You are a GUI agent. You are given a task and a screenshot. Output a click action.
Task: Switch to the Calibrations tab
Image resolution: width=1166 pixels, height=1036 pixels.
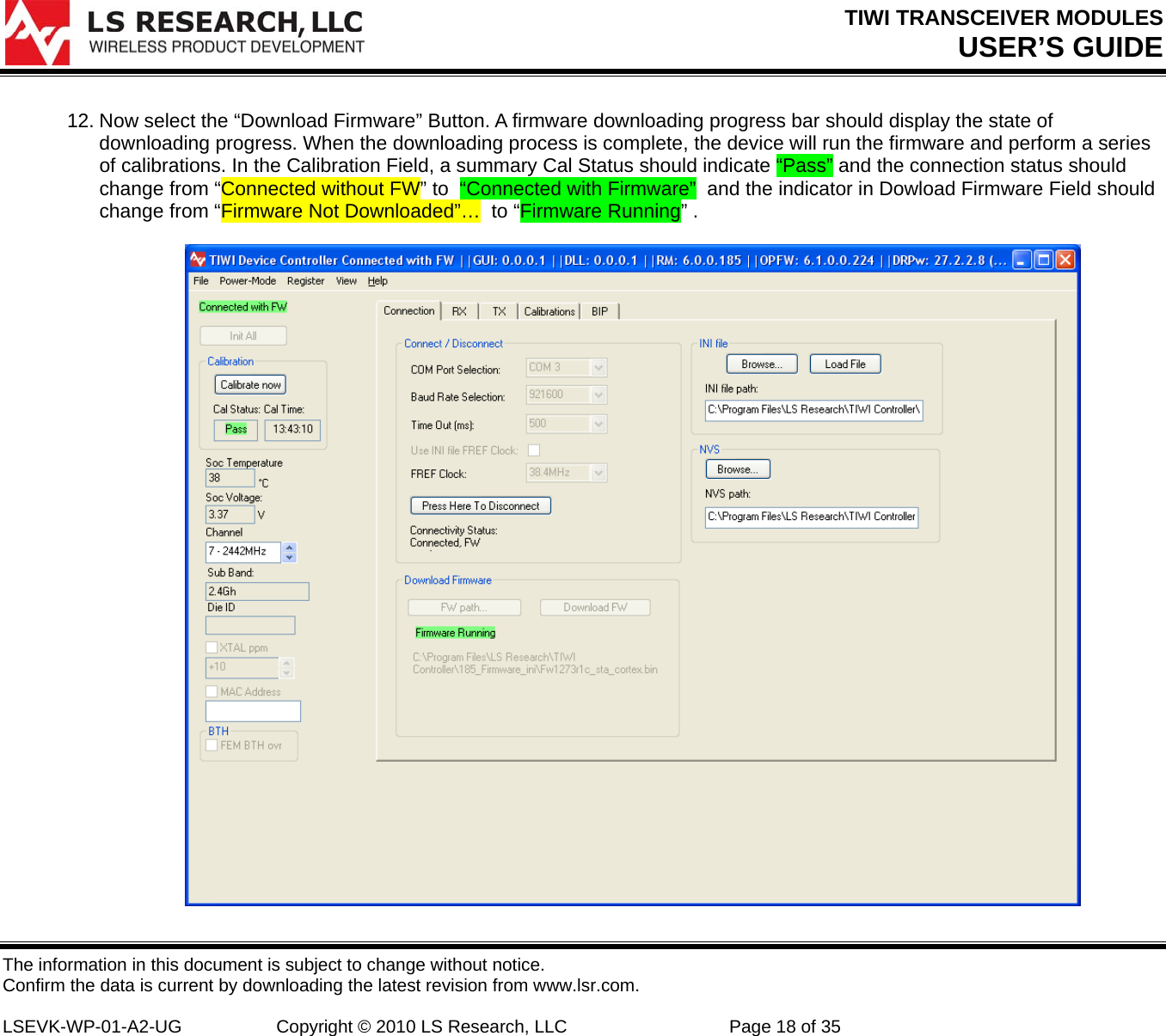pos(549,312)
